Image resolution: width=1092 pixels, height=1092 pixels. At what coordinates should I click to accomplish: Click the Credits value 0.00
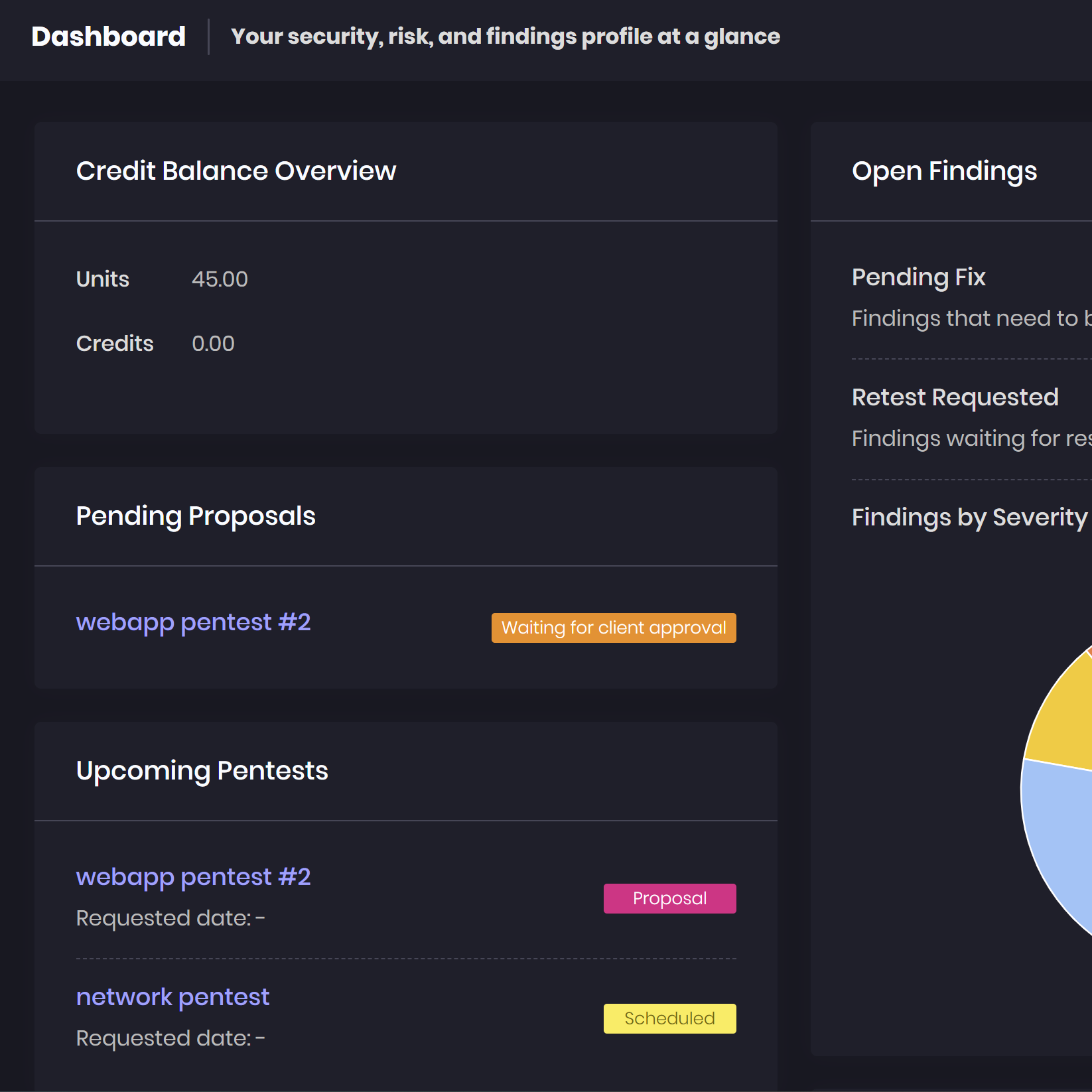(213, 344)
